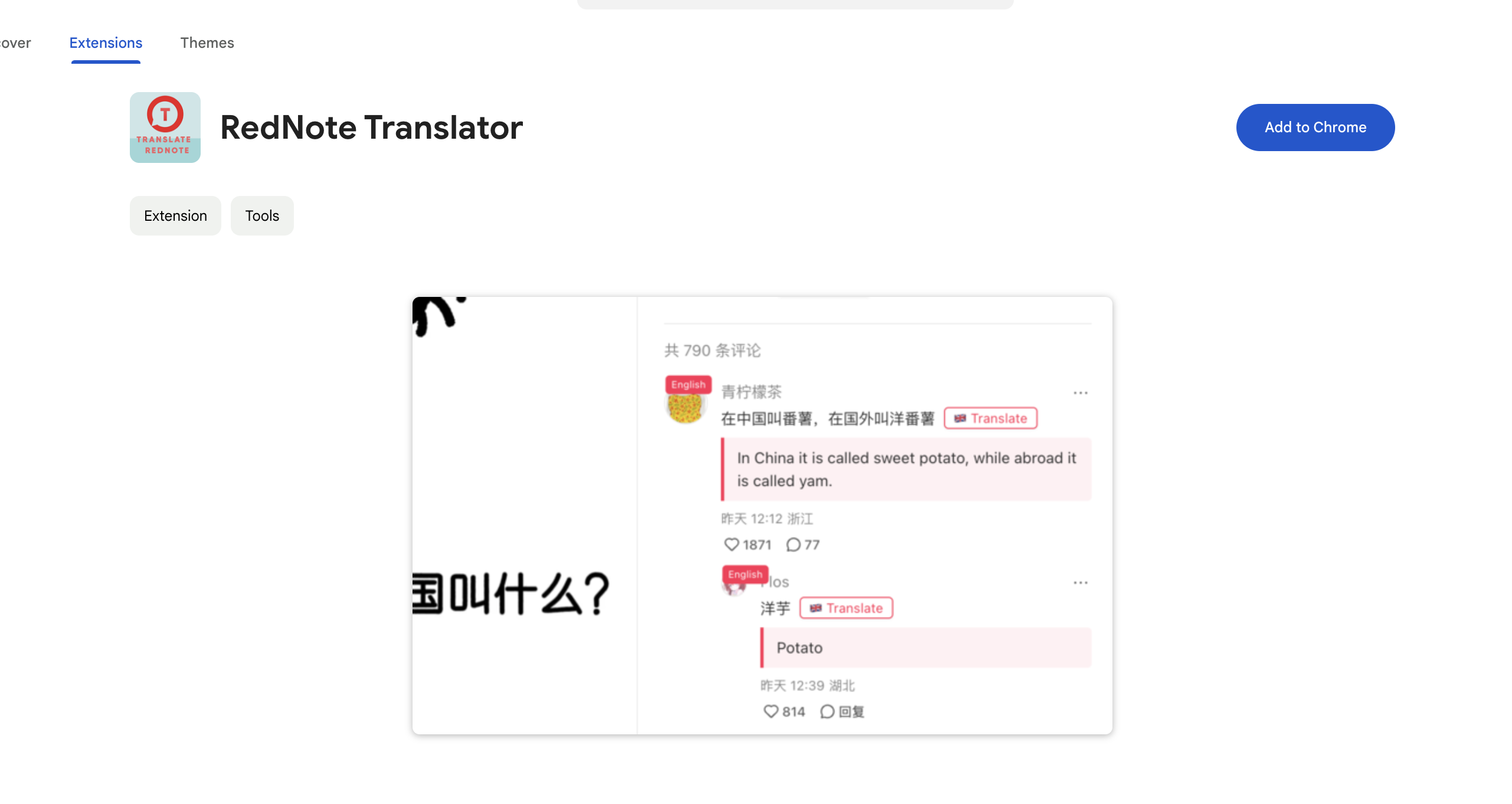Expand the Extension category tag
Screen dimensions: 1512x804
tap(175, 215)
